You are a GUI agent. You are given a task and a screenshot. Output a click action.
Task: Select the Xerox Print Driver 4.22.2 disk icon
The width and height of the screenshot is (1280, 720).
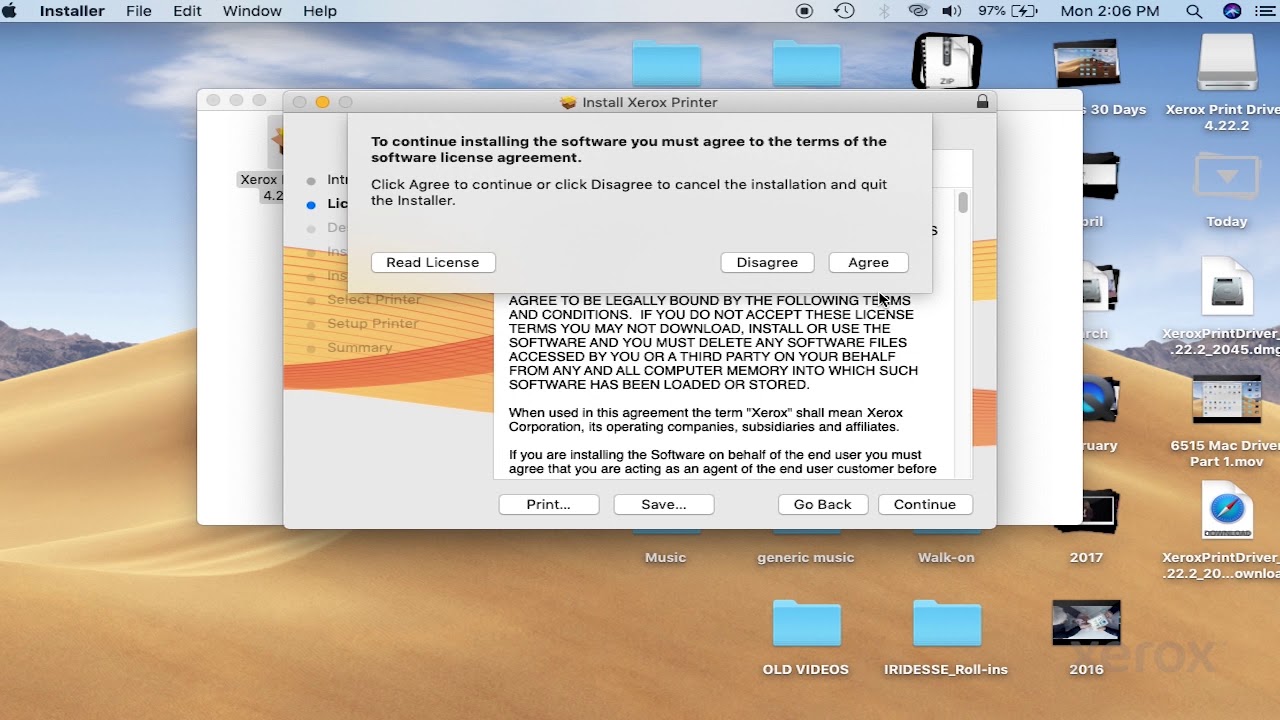1227,63
